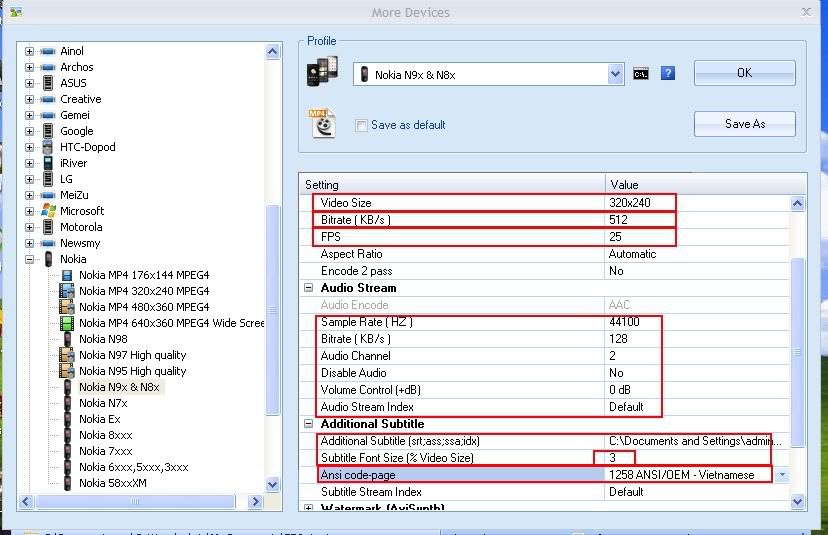
Task: Click the Subtitle Font Size value 3
Action: 614,457
